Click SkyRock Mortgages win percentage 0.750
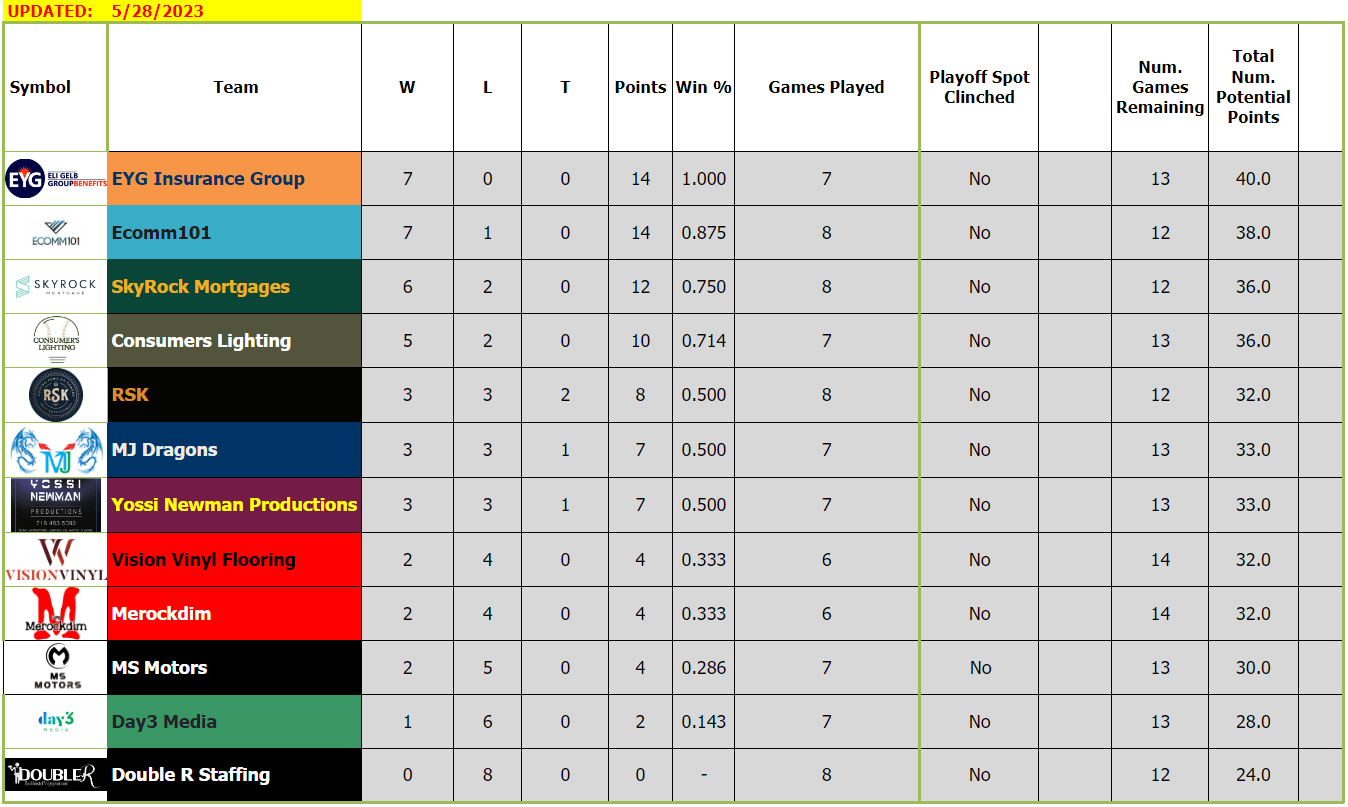Screen dimensions: 1348x807 704,287
